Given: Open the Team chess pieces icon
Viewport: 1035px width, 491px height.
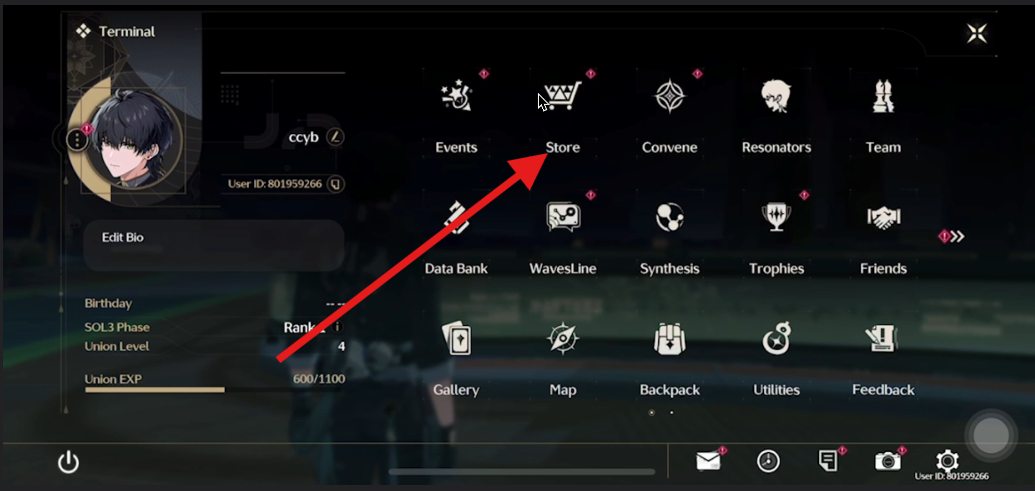Looking at the screenshot, I should coord(883,97).
